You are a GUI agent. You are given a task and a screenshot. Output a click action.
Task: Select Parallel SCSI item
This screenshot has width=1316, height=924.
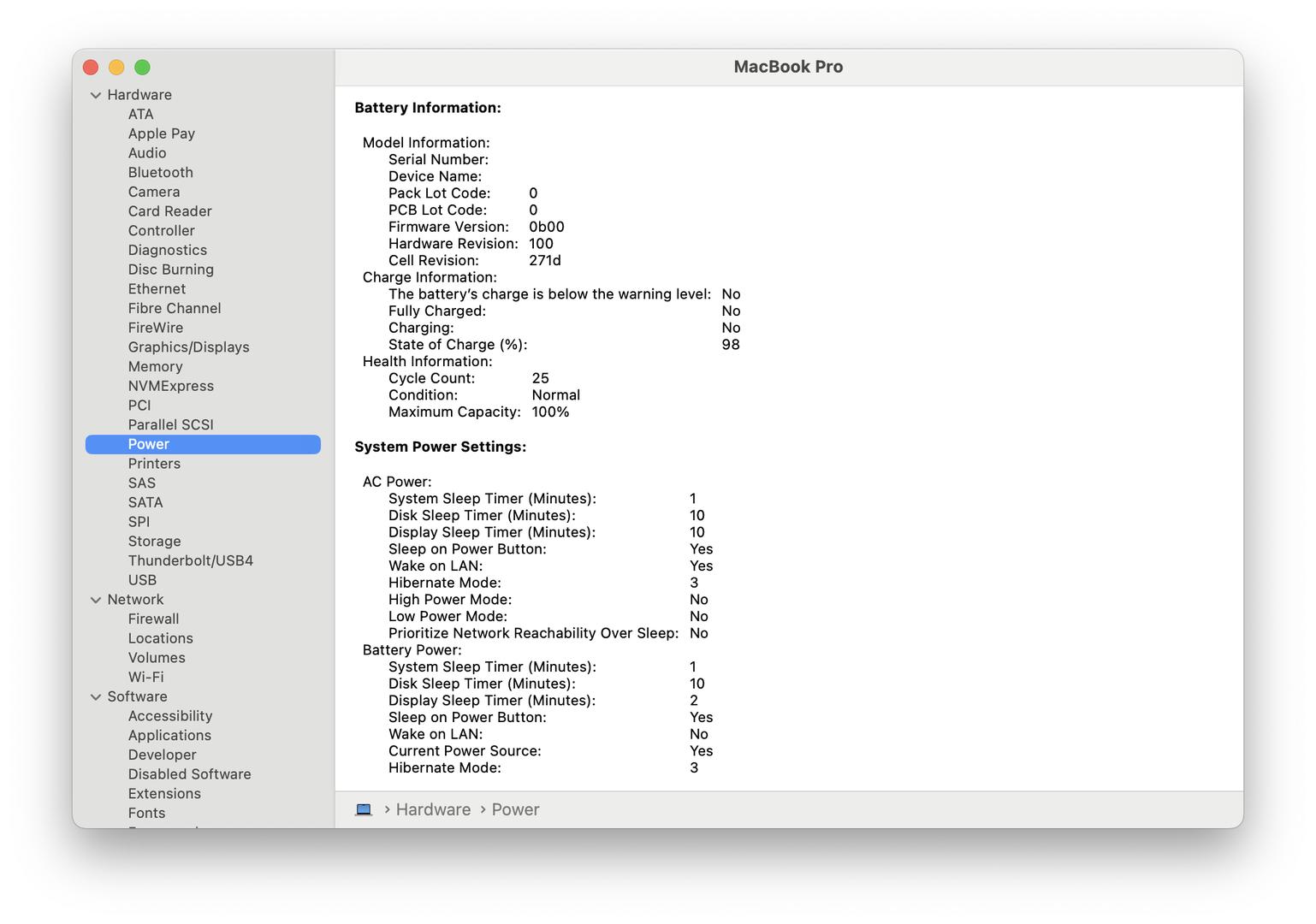(x=171, y=425)
